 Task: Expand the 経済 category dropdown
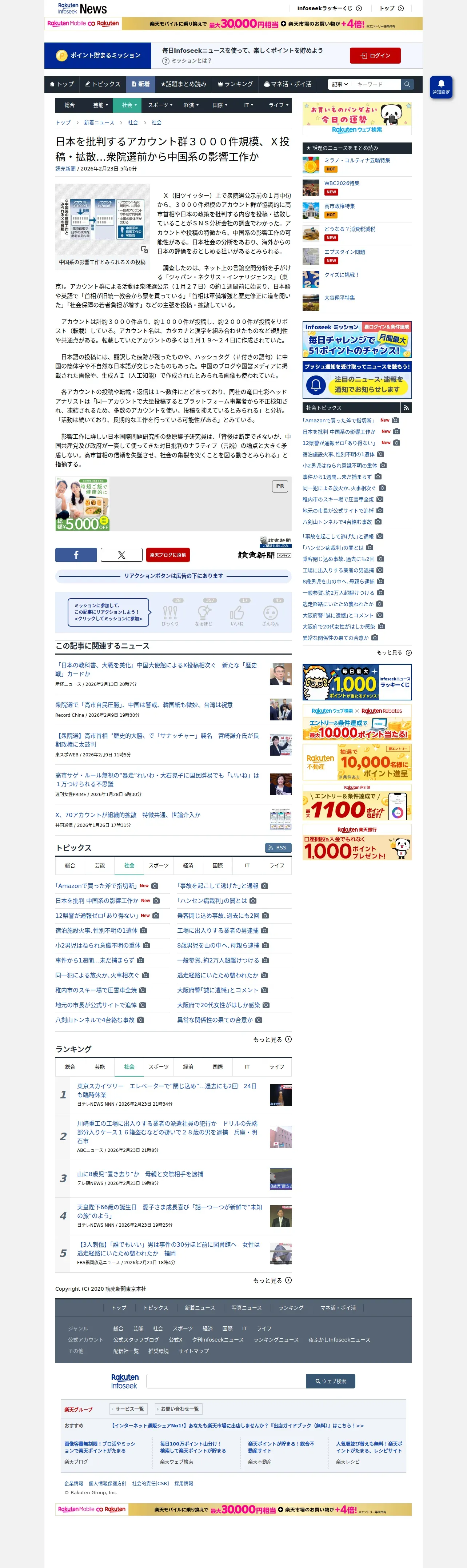(x=191, y=105)
